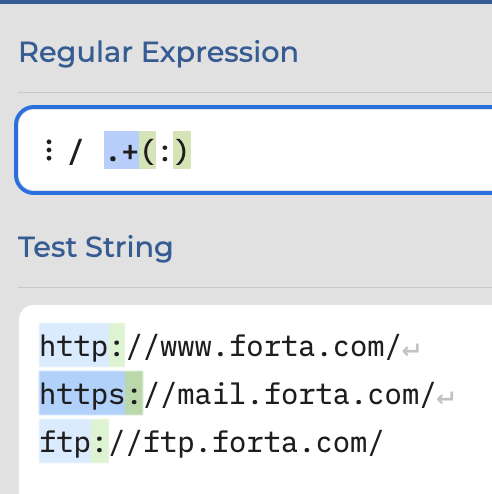492x494 pixels.
Task: Click empty area of the regular expression field
Action: point(333,150)
